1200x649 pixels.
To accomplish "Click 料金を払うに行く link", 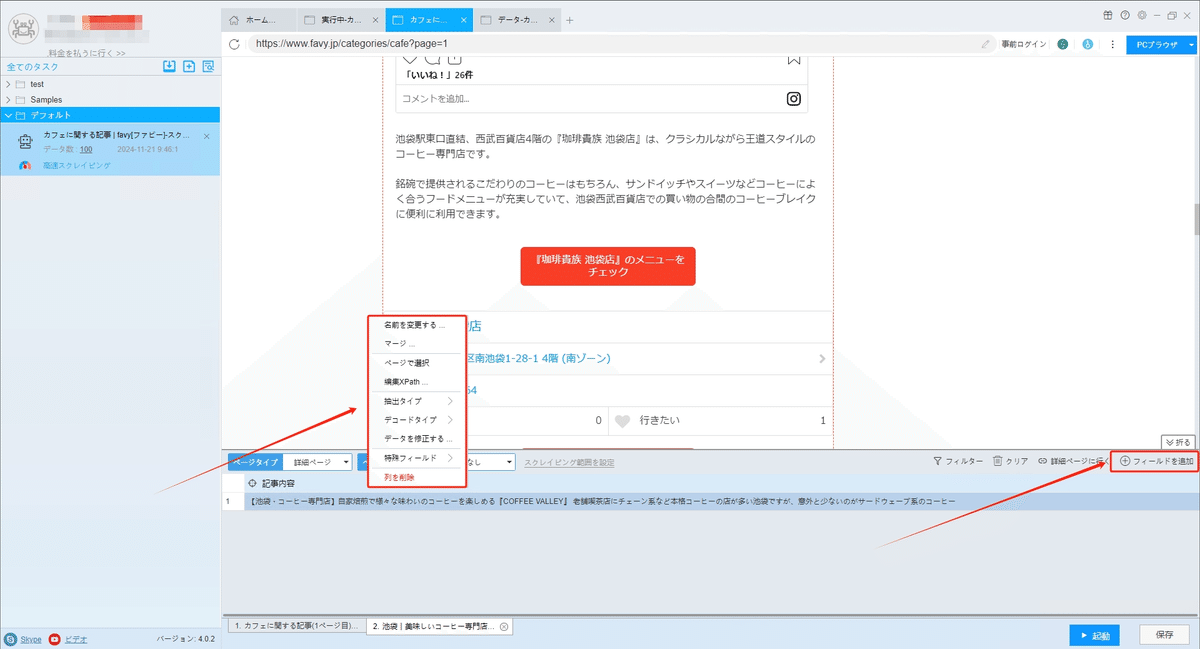I will [87, 53].
